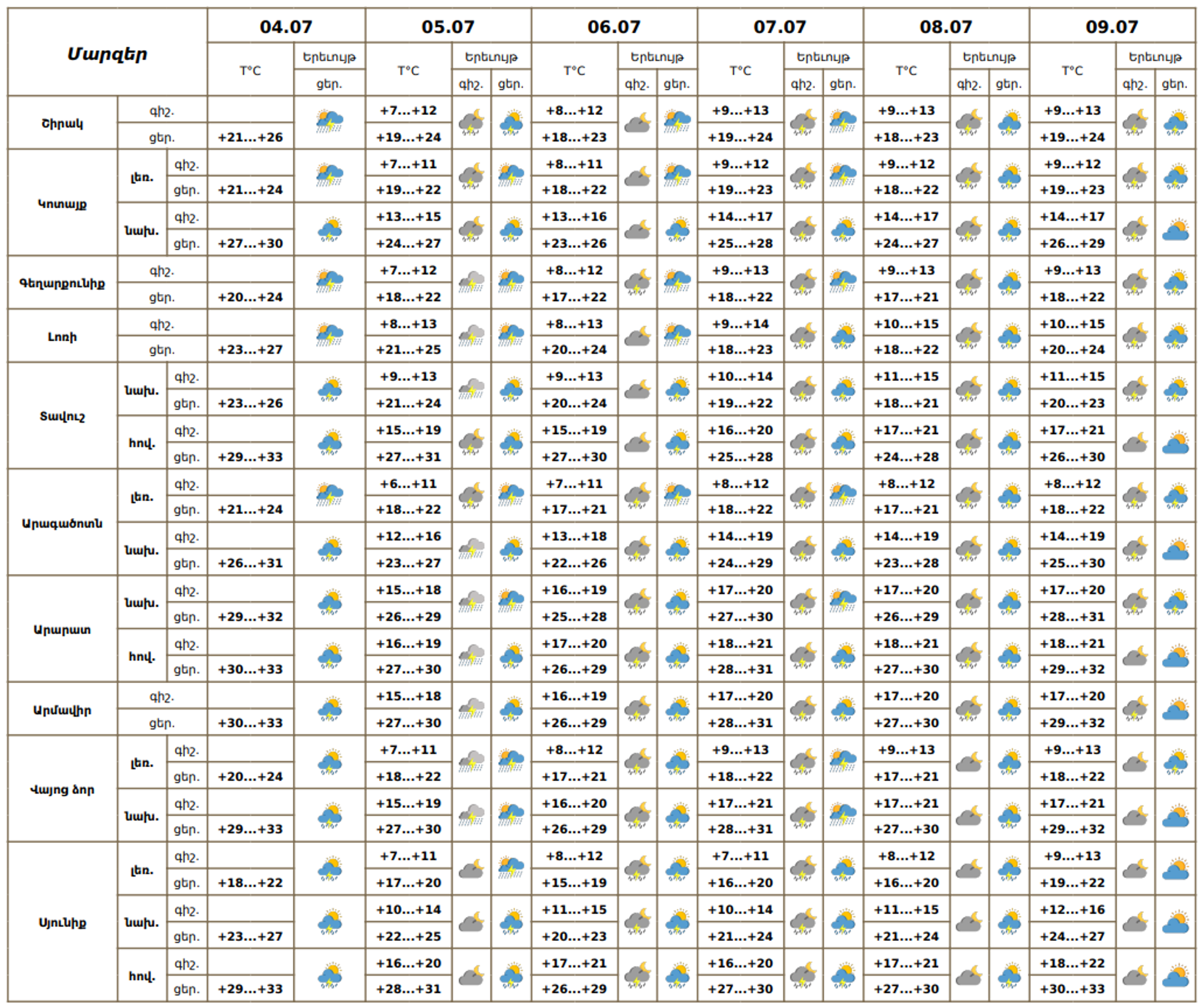
Task: Click the Սյունիք region row label
Action: (63, 922)
